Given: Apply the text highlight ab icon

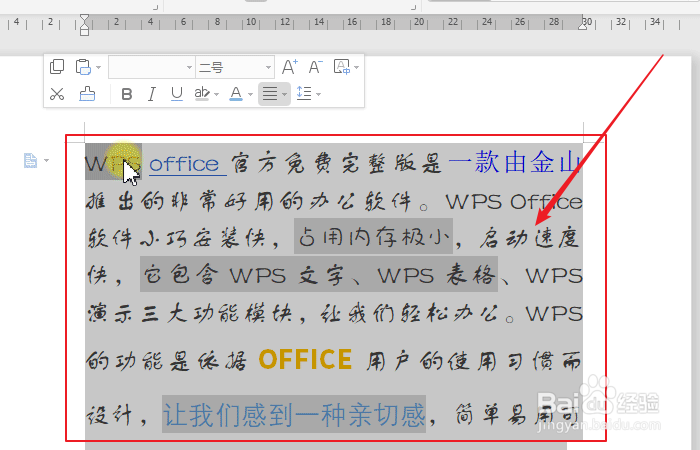Looking at the screenshot, I should tap(202, 94).
